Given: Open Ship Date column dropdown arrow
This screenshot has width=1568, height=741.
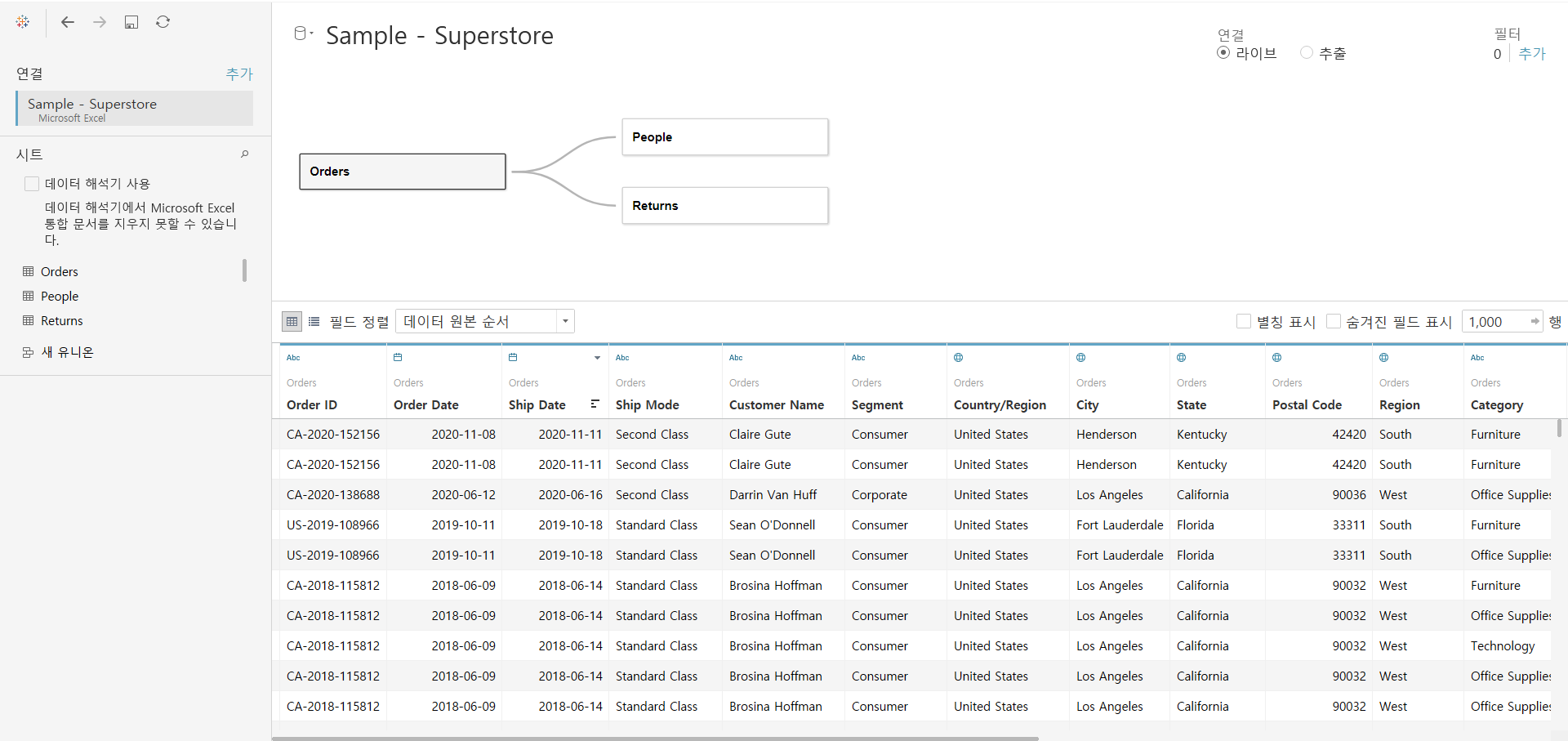Looking at the screenshot, I should click(x=598, y=358).
